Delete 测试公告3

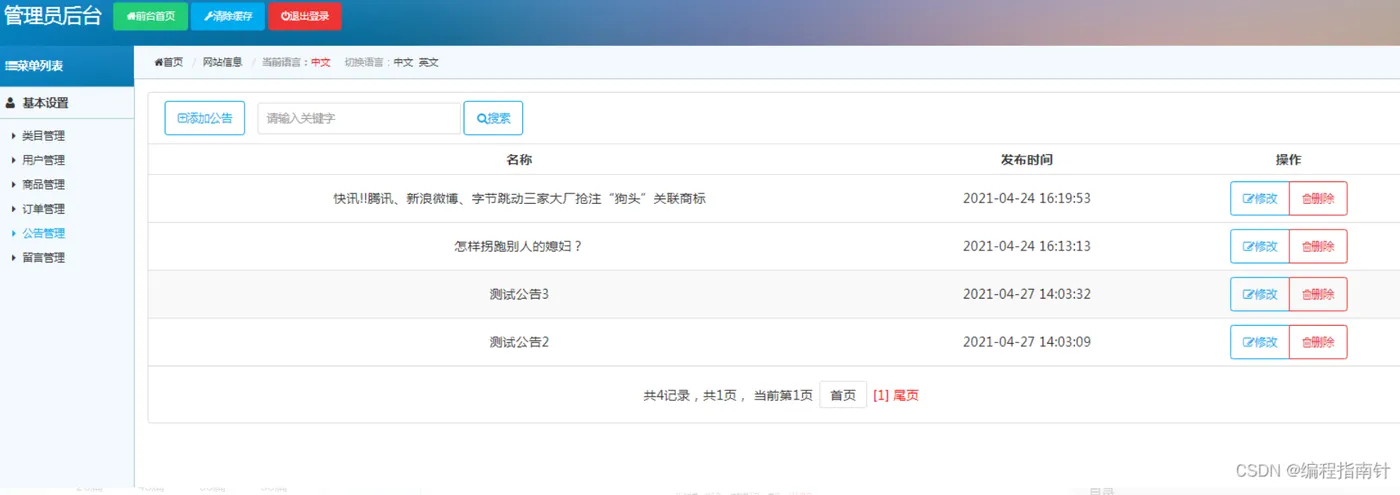point(1318,294)
